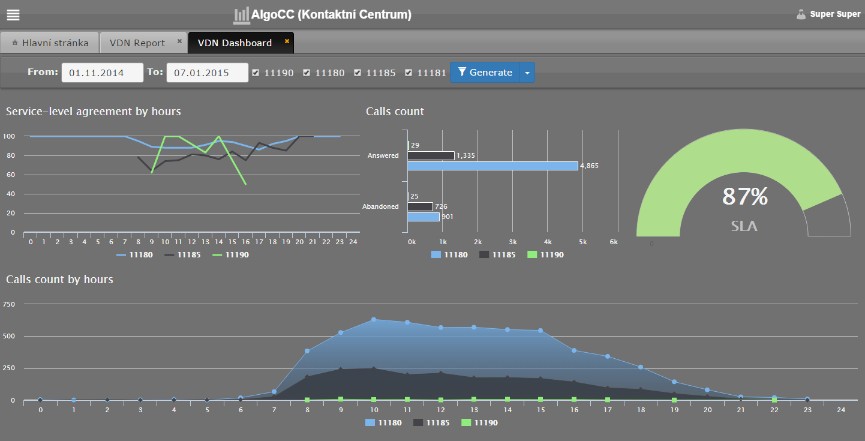865x441 pixels.
Task: Disable the 11185 checkbox in filter bar
Action: tap(358, 72)
